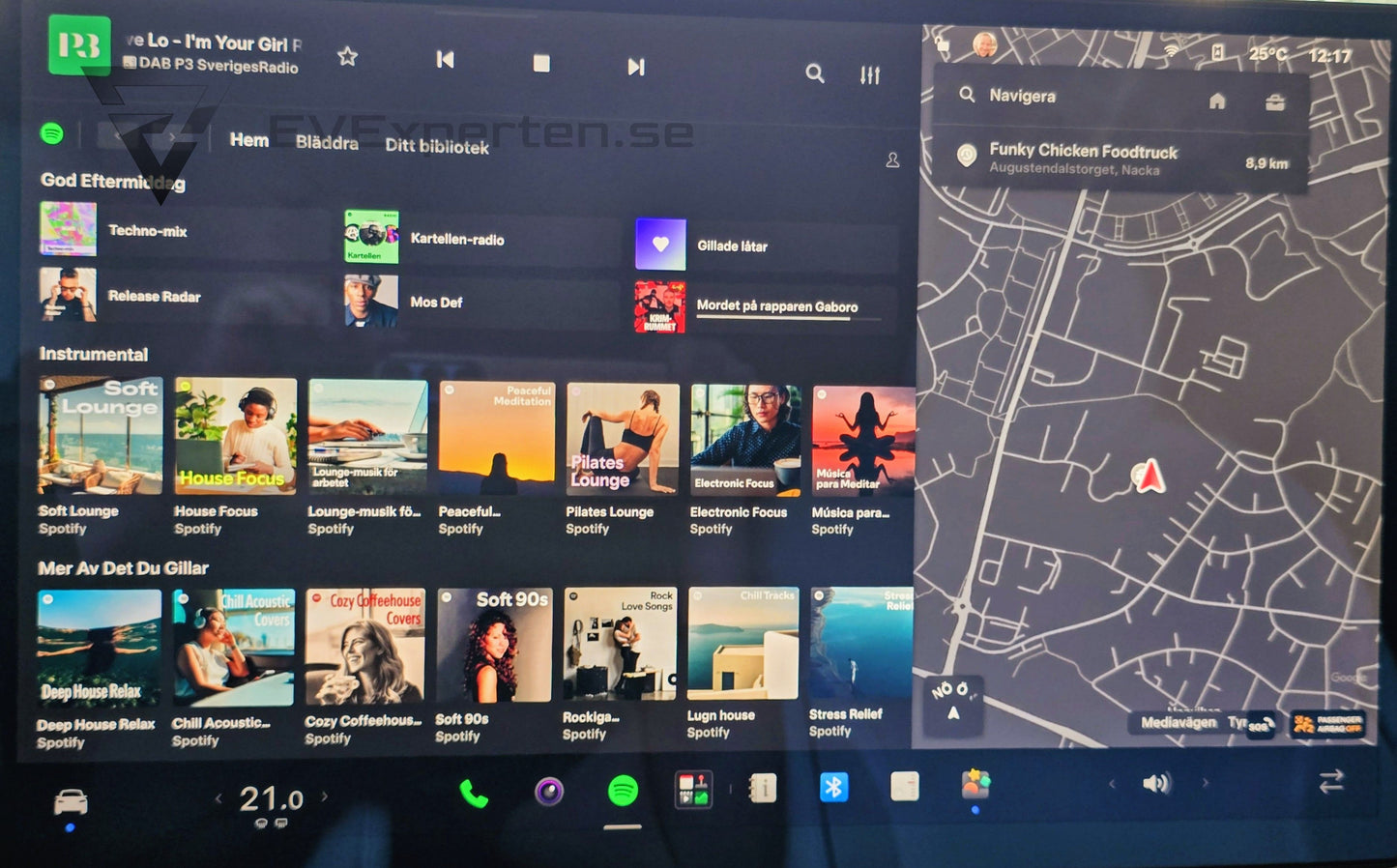Image resolution: width=1397 pixels, height=868 pixels.
Task: Tap the SOS emergency call icon
Action: [x=1261, y=724]
